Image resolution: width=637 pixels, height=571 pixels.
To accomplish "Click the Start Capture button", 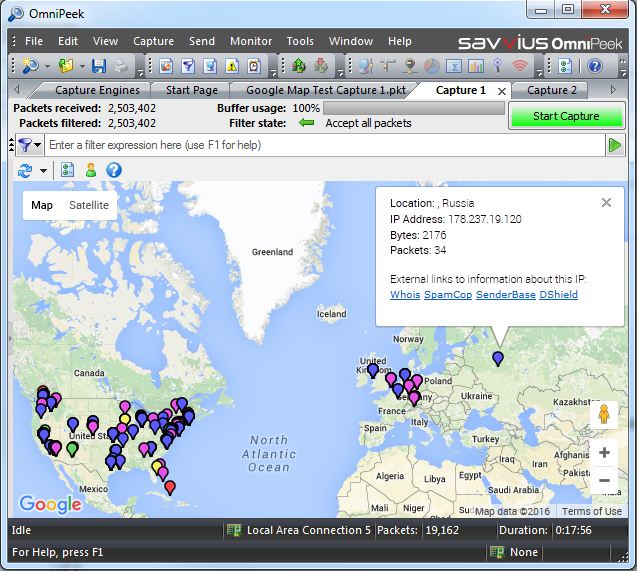I will (x=566, y=116).
